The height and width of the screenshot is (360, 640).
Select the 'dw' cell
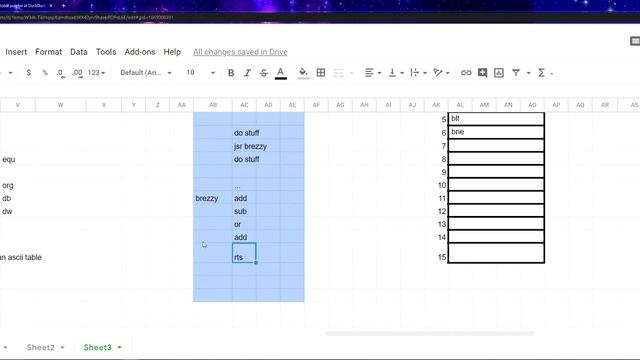click(18, 211)
